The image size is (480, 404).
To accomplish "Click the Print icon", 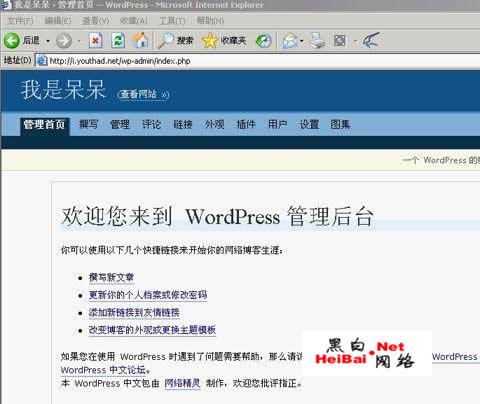I will [317, 41].
